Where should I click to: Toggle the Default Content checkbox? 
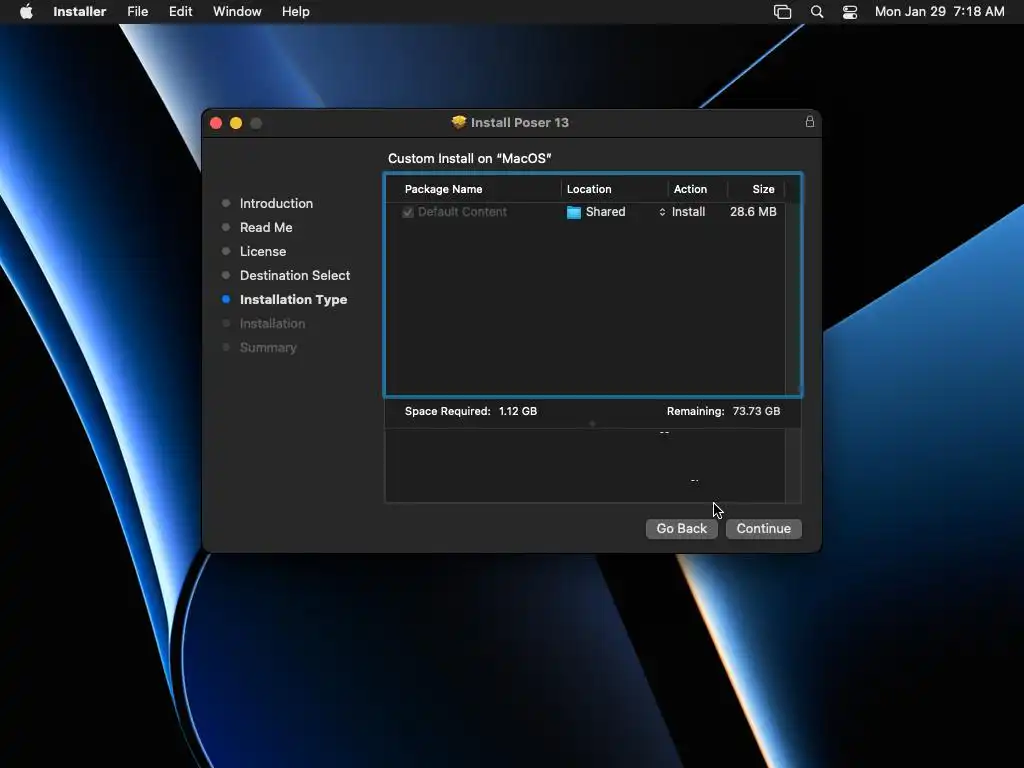tap(408, 212)
